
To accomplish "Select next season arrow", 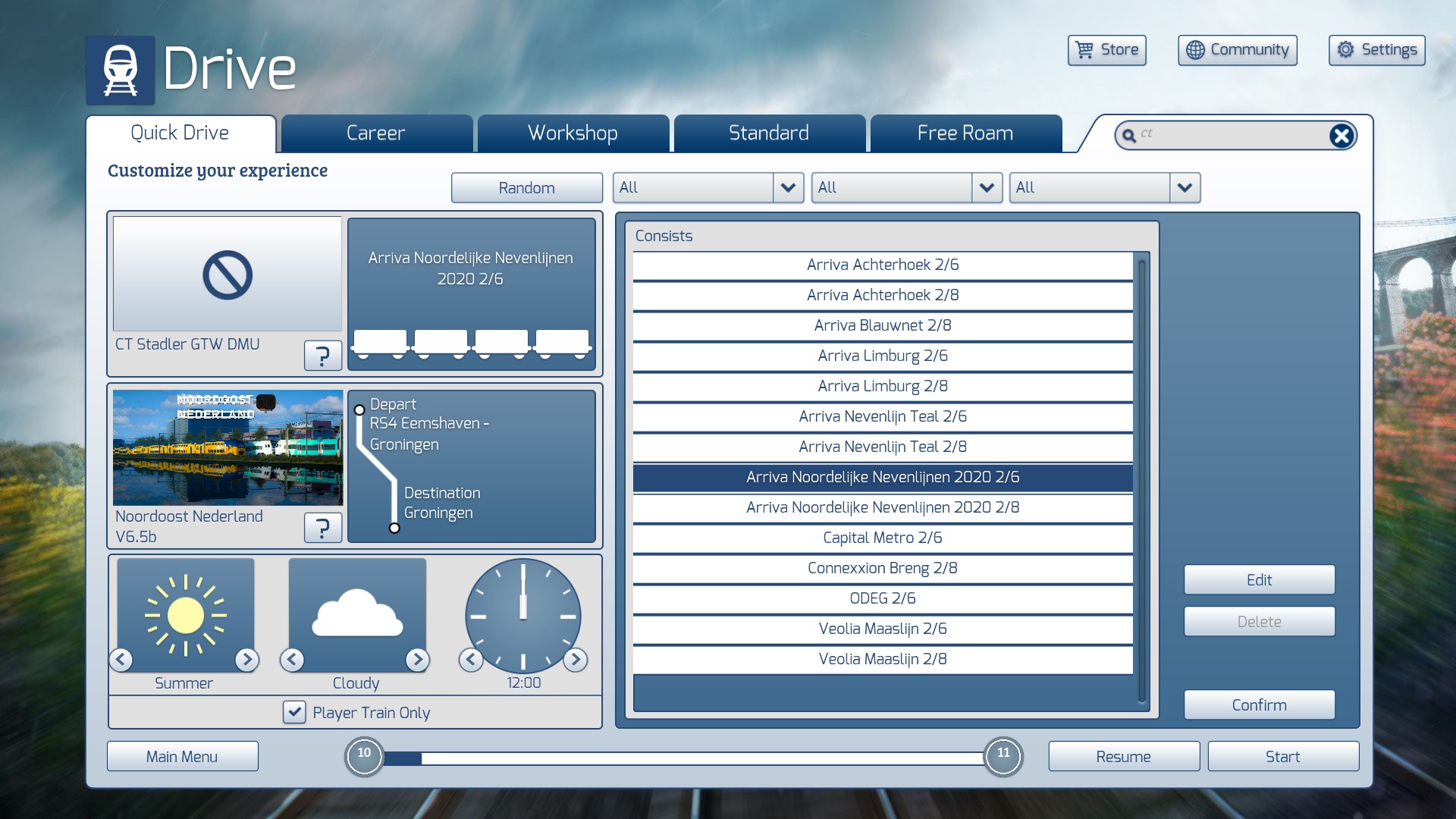I will [x=246, y=660].
